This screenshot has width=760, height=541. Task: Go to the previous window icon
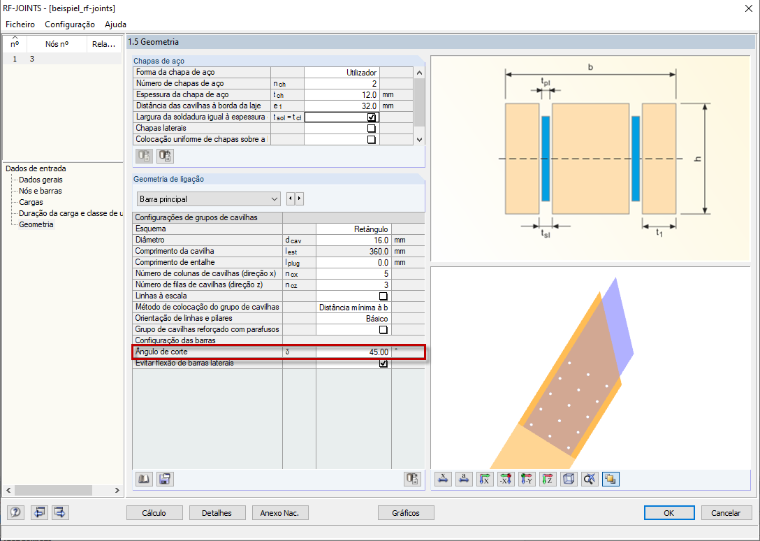coord(39,512)
